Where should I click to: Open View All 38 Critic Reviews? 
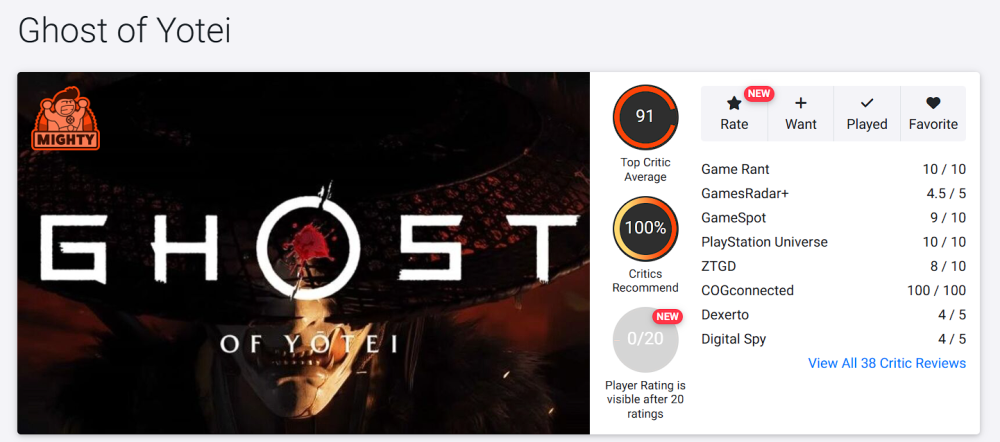(x=886, y=363)
